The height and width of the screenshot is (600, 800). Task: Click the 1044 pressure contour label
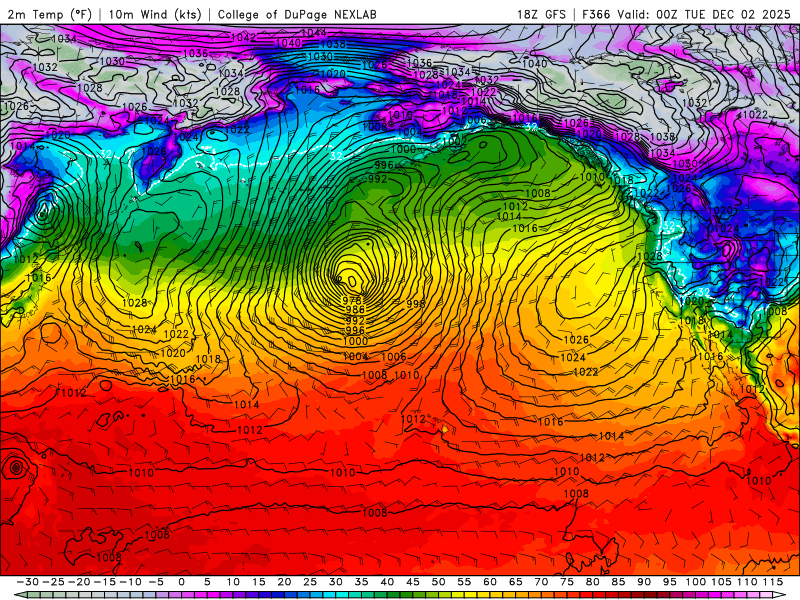[x=314, y=33]
